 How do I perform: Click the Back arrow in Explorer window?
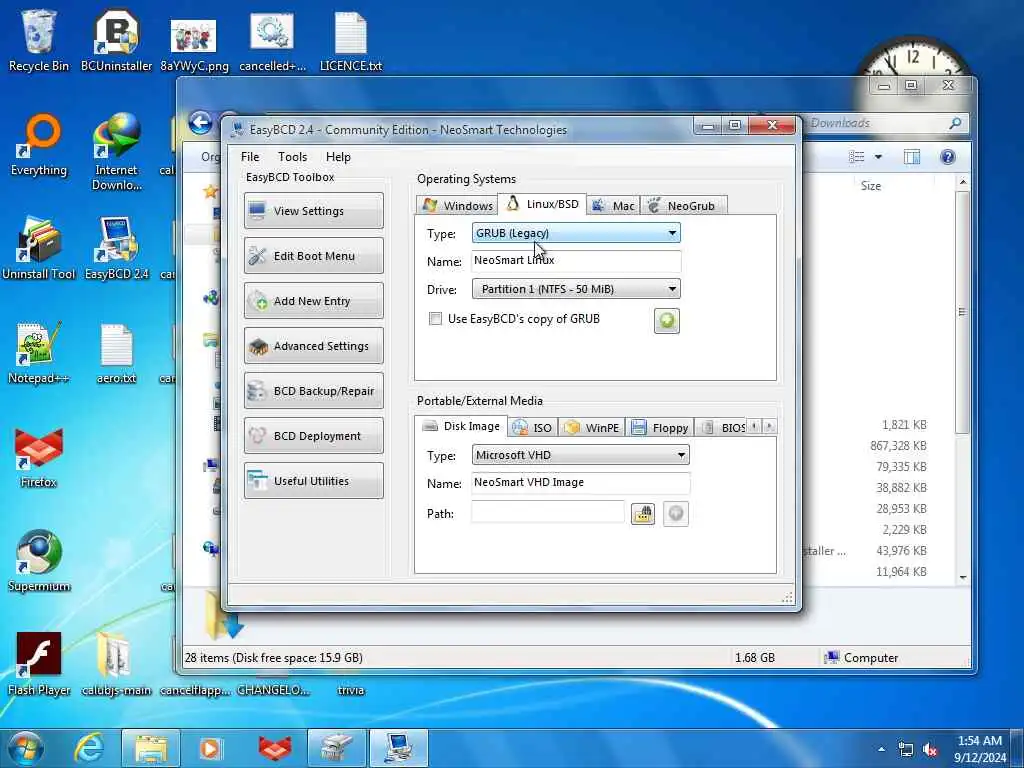(200, 123)
